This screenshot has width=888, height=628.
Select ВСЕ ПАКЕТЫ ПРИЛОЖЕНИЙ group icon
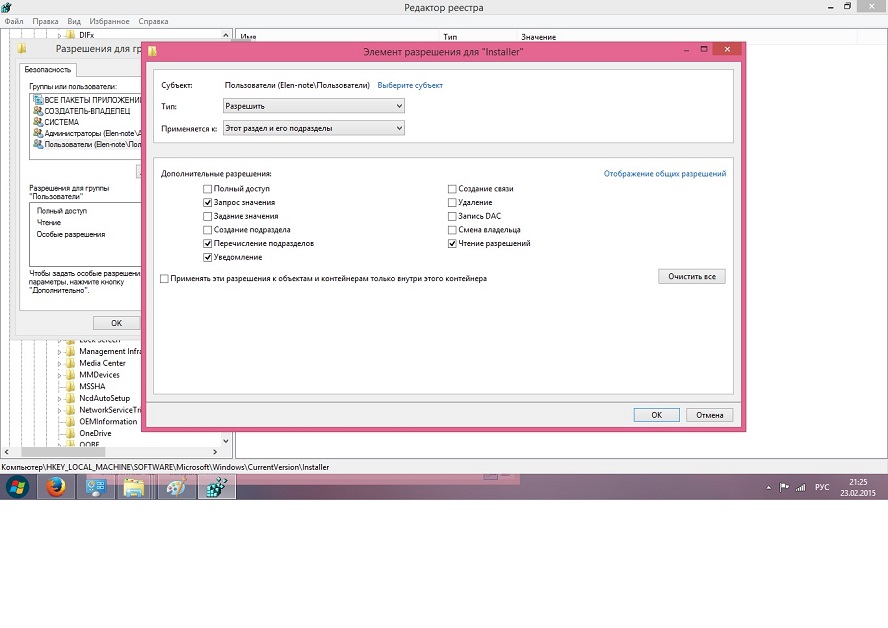coord(38,100)
